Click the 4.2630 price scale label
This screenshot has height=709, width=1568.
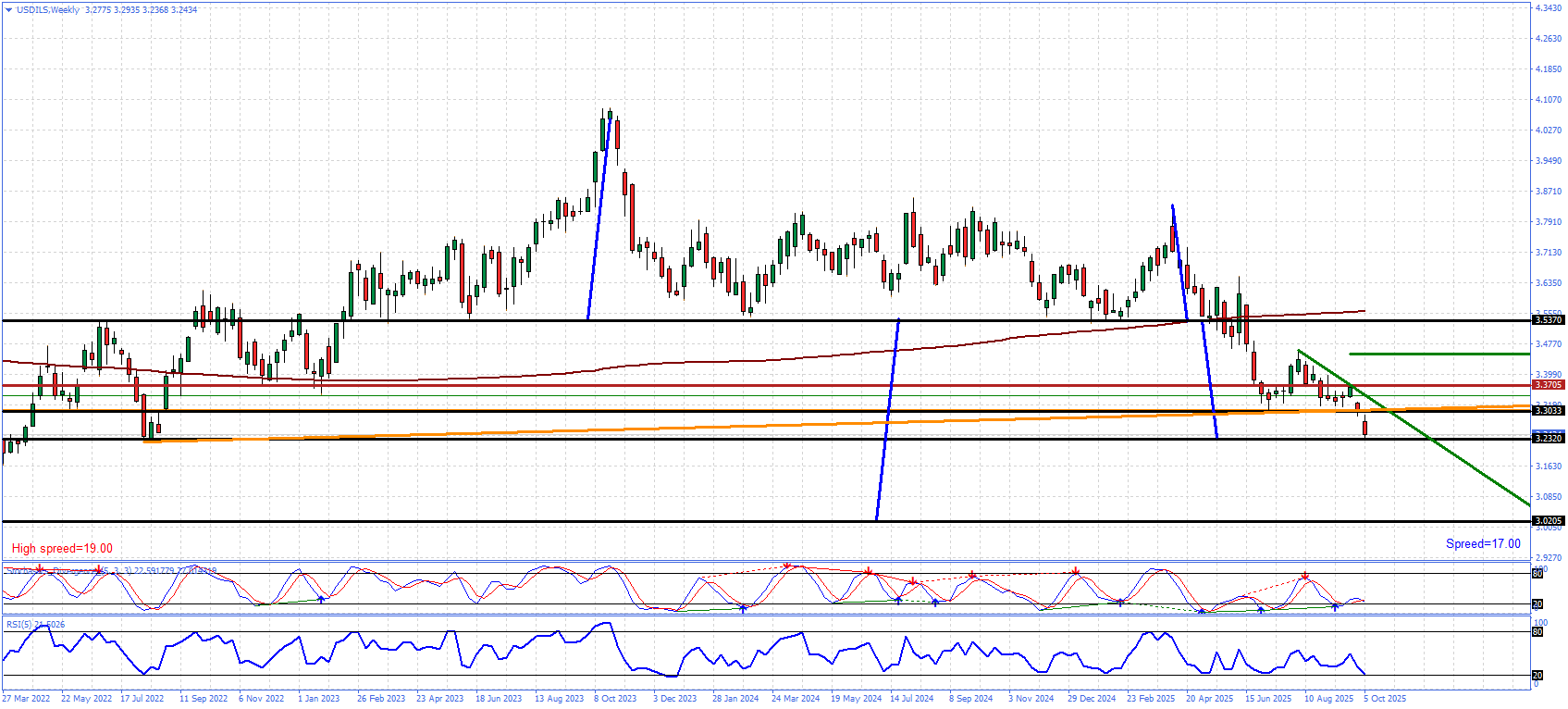pos(1549,39)
